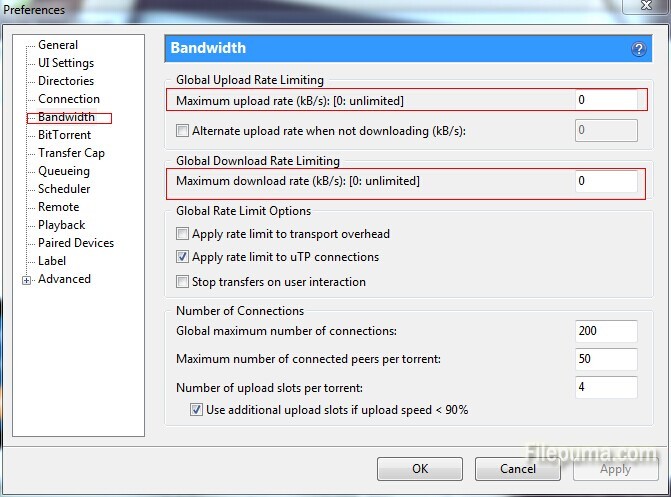
Task: Enable alternate upload rate when not downloading
Action: [182, 130]
